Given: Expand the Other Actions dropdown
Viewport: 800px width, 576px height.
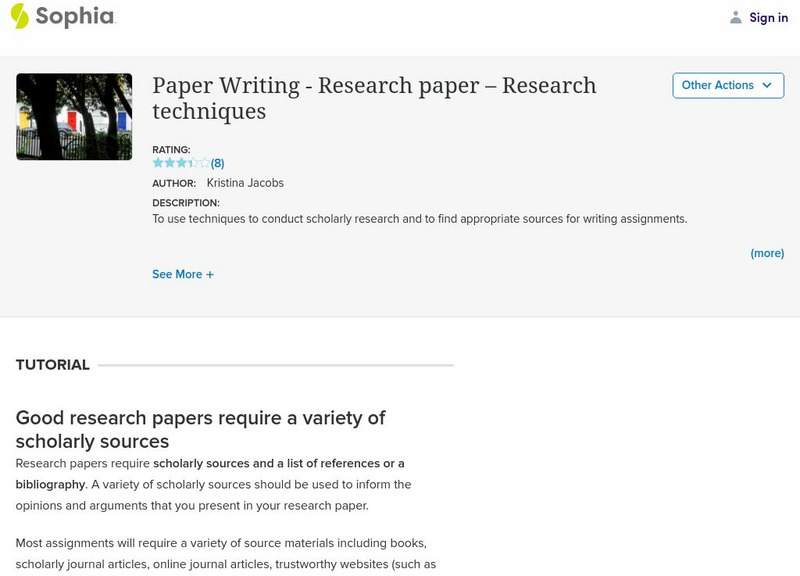Looking at the screenshot, I should click(728, 85).
